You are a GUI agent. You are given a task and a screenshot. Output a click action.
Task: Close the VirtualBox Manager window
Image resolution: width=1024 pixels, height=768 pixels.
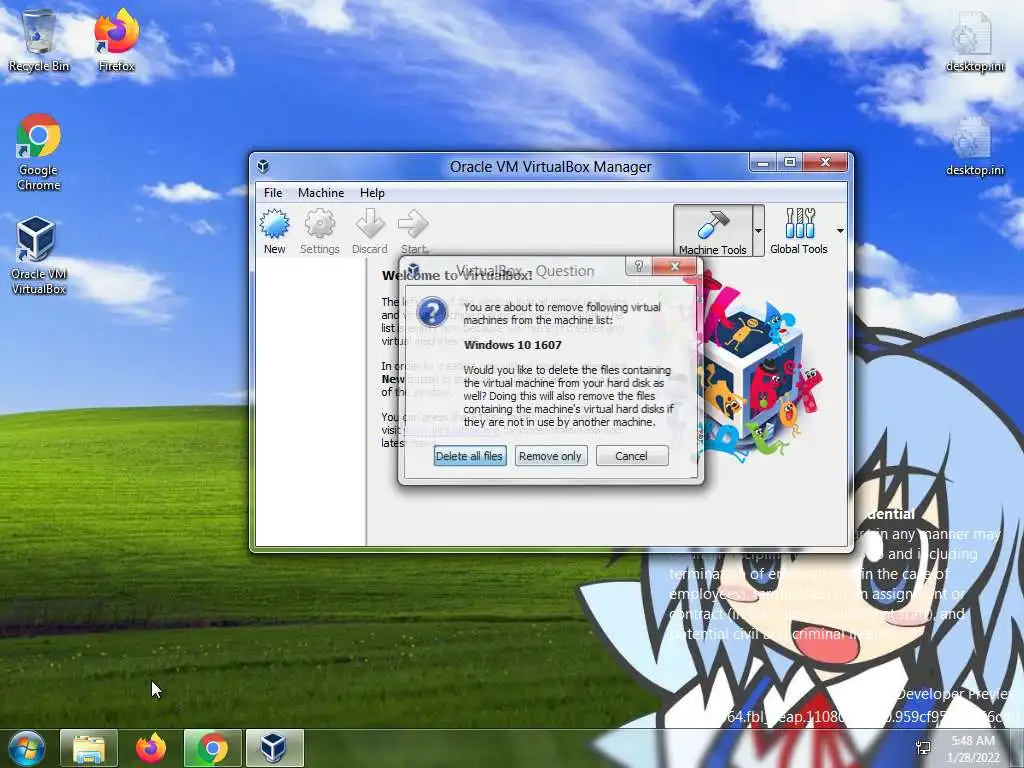(825, 163)
